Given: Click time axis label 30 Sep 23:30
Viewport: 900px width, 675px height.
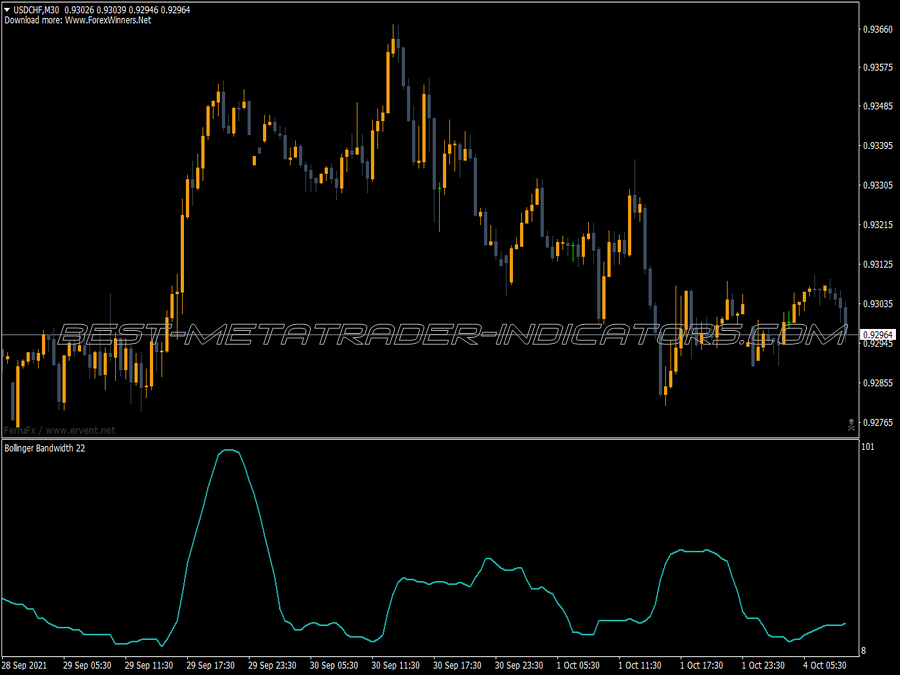Looking at the screenshot, I should pyautogui.click(x=519, y=665).
